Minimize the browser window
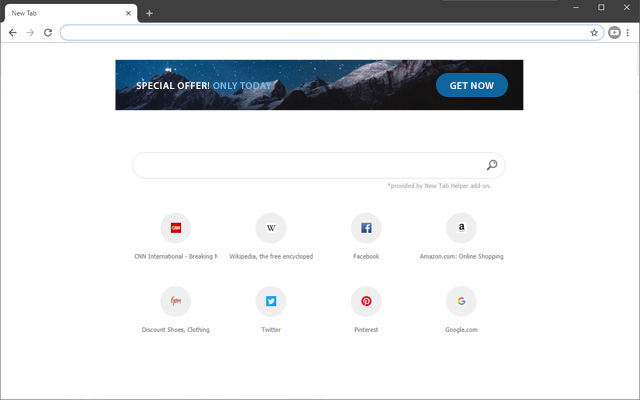The width and height of the screenshot is (640, 400). click(x=576, y=7)
